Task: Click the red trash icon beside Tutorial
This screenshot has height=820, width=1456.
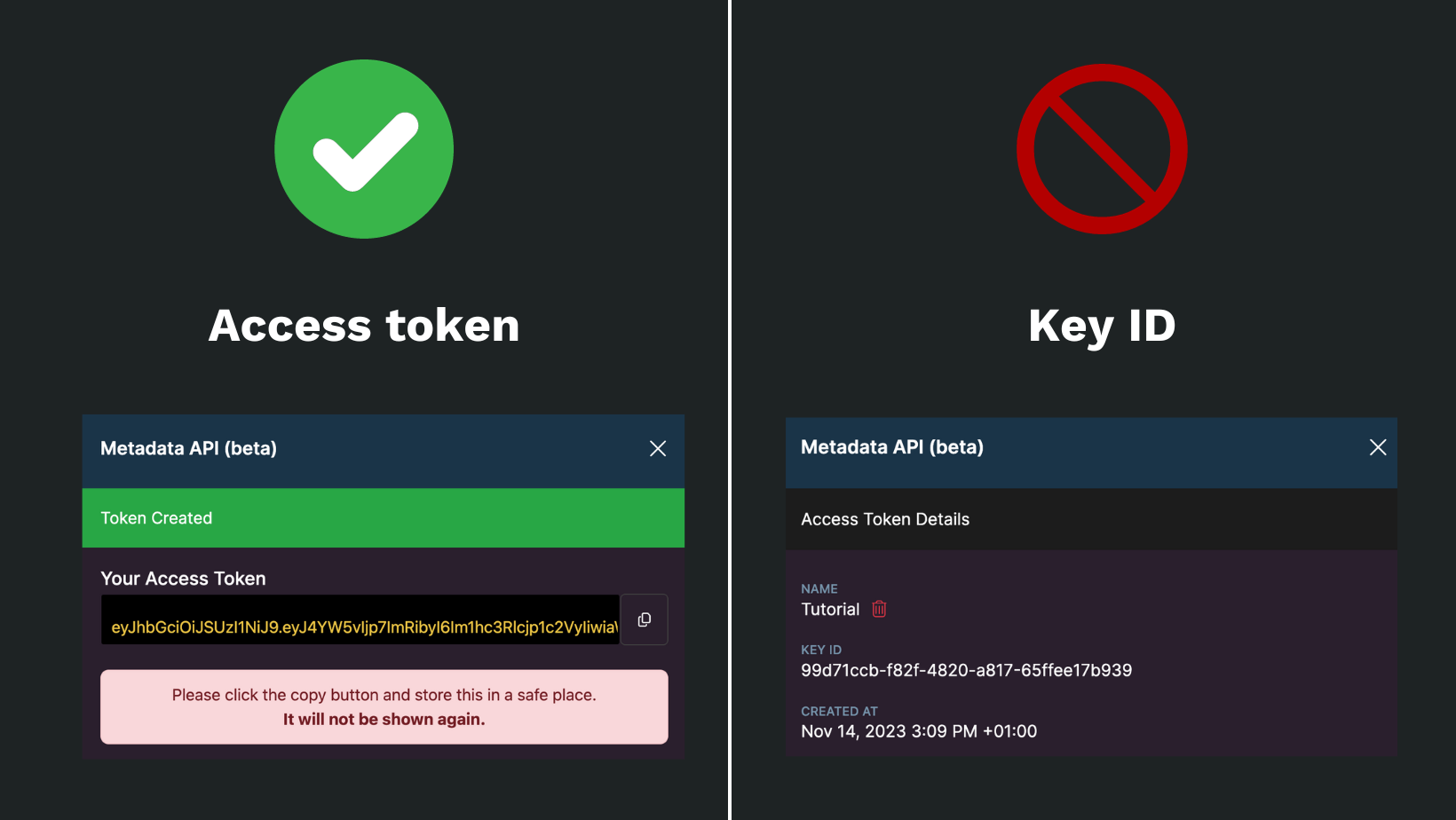Action: tap(878, 610)
